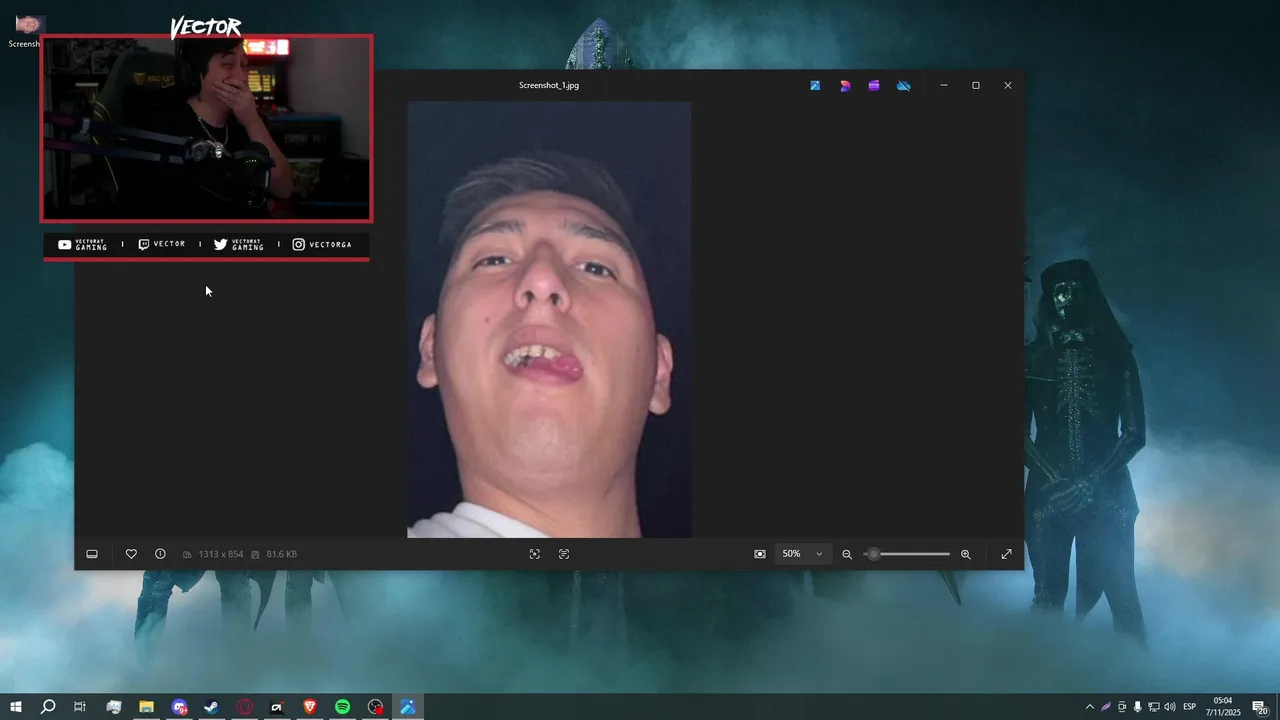Open the Designer icon in Photos title bar
Viewport: 1280px width, 720px height.
(x=845, y=86)
